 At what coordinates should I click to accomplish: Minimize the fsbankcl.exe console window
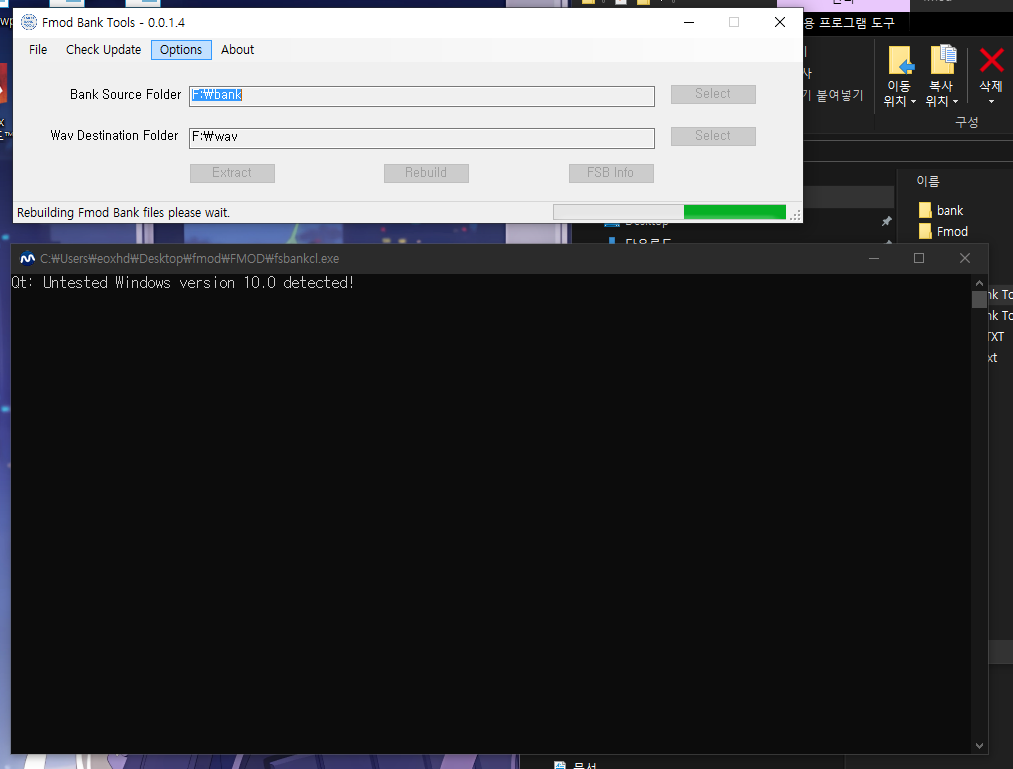(874, 258)
